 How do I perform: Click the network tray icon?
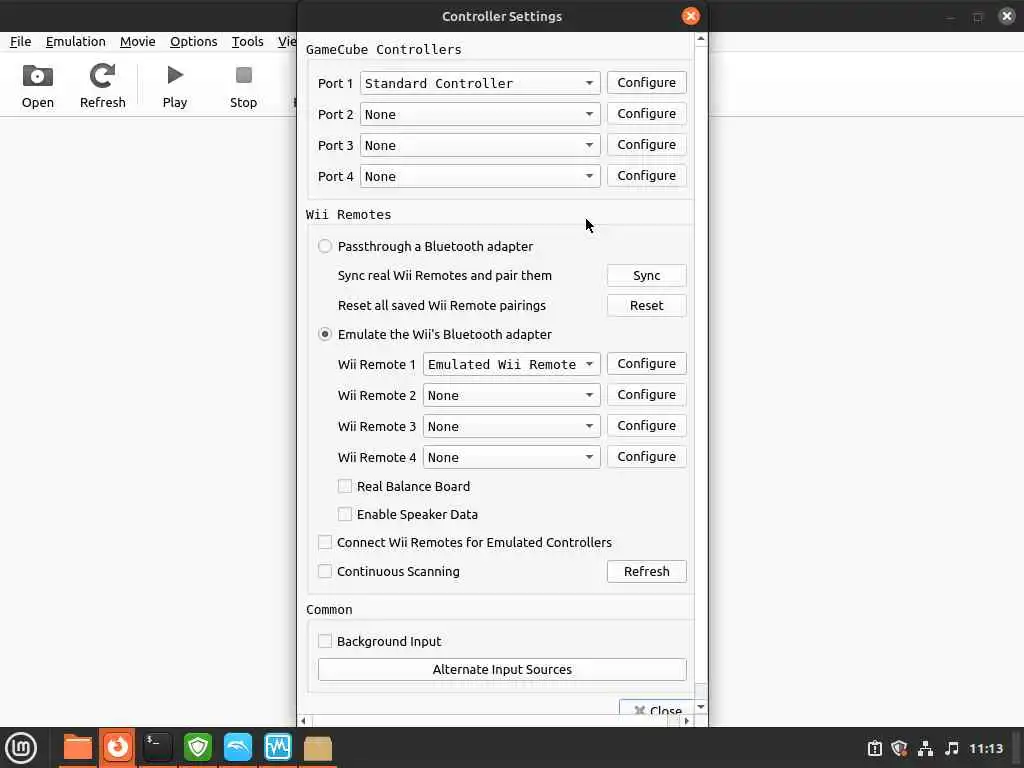925,748
